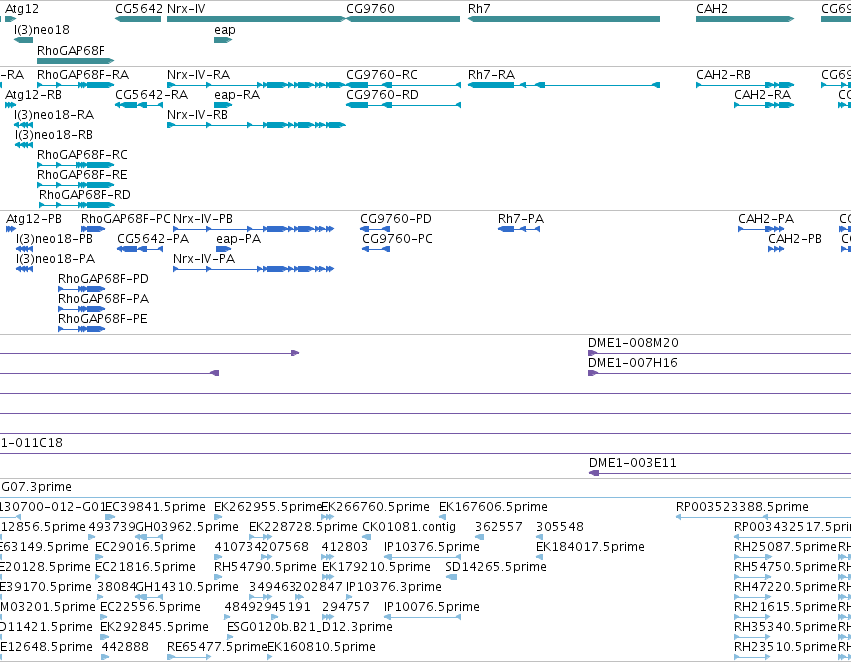The width and height of the screenshot is (851, 662).
Task: Click BAC clone DME1-003E11
Action: [x=633, y=463]
